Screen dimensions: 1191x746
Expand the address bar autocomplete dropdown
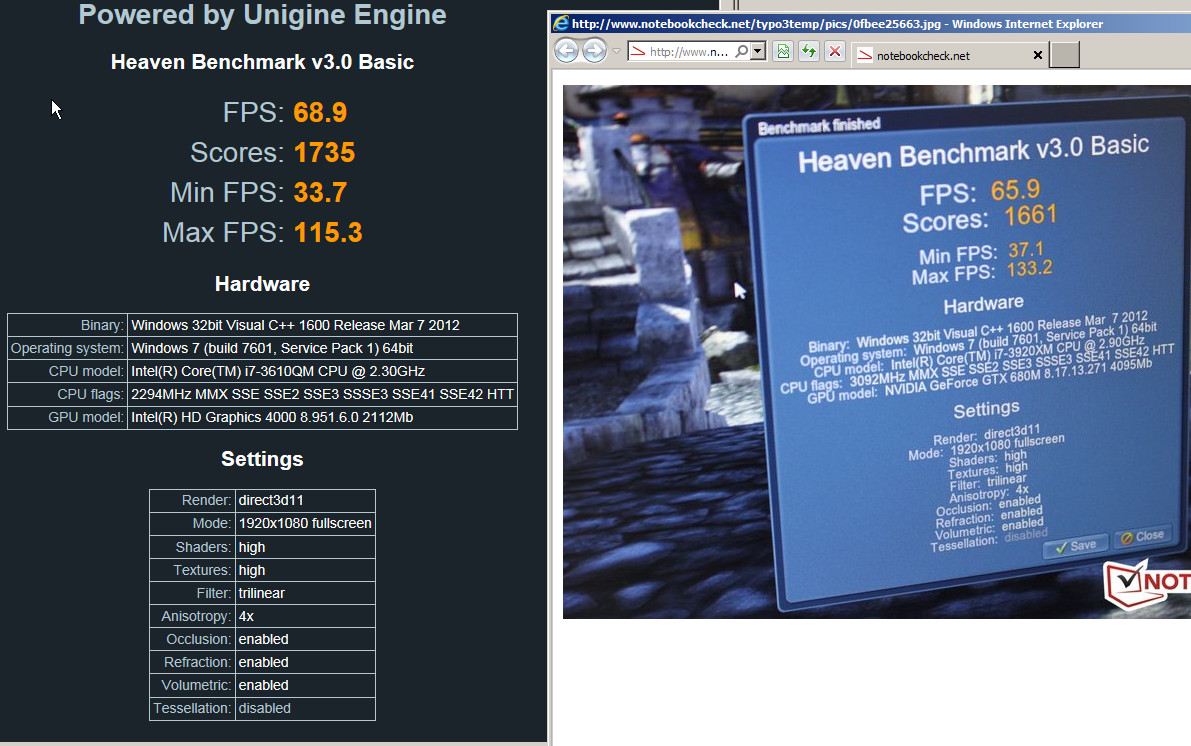(x=757, y=52)
